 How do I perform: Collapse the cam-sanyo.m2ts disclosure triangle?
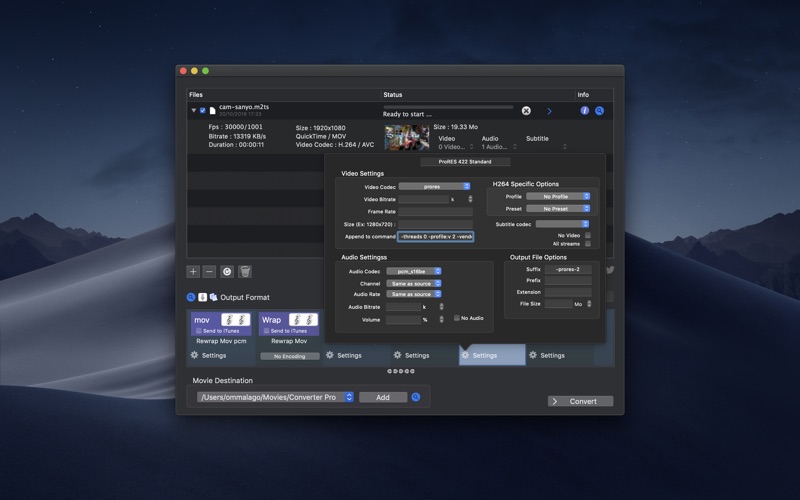point(193,110)
